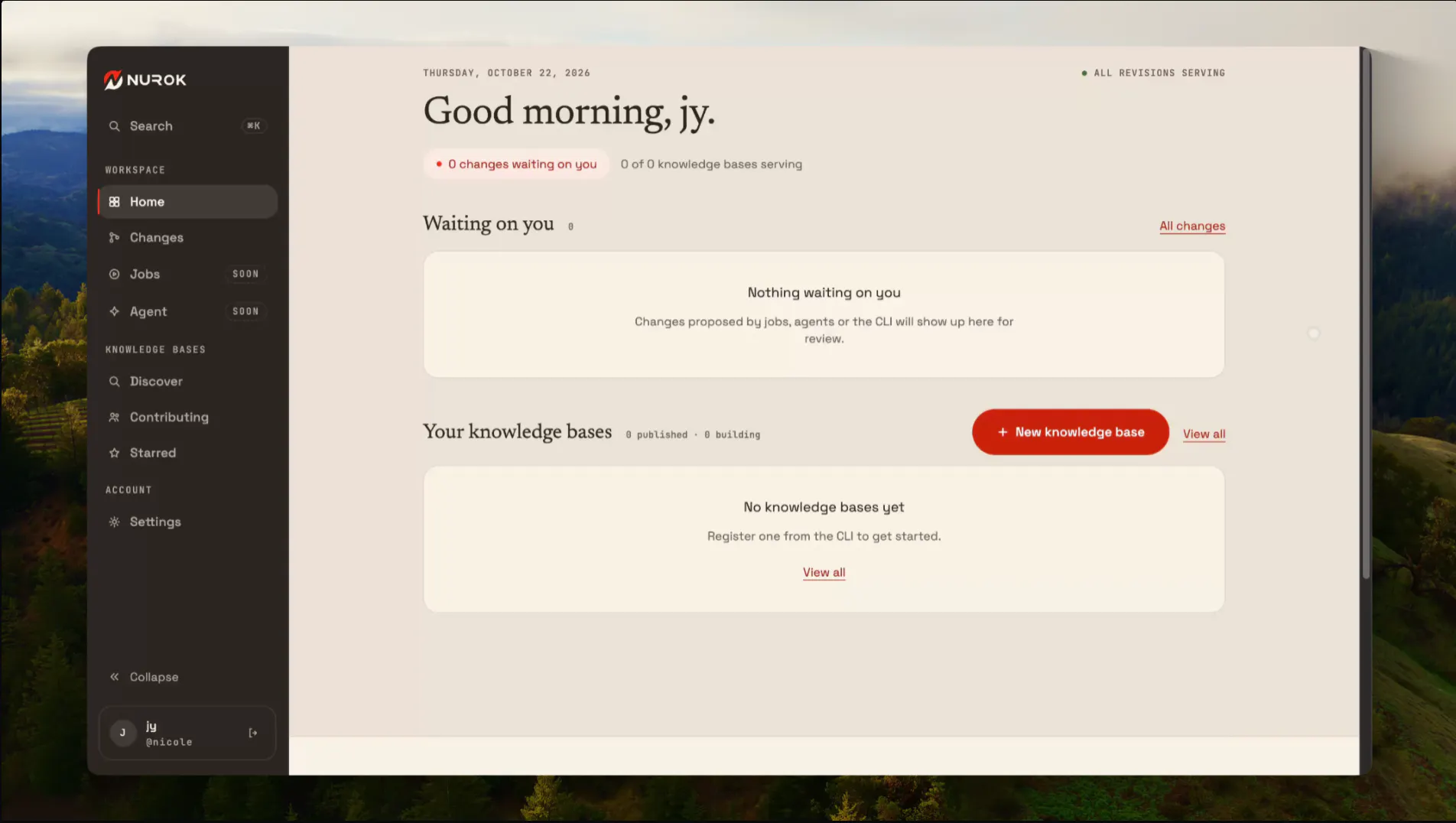This screenshot has width=1456, height=823.
Task: Click the Nurok logo icon
Action: 113,80
